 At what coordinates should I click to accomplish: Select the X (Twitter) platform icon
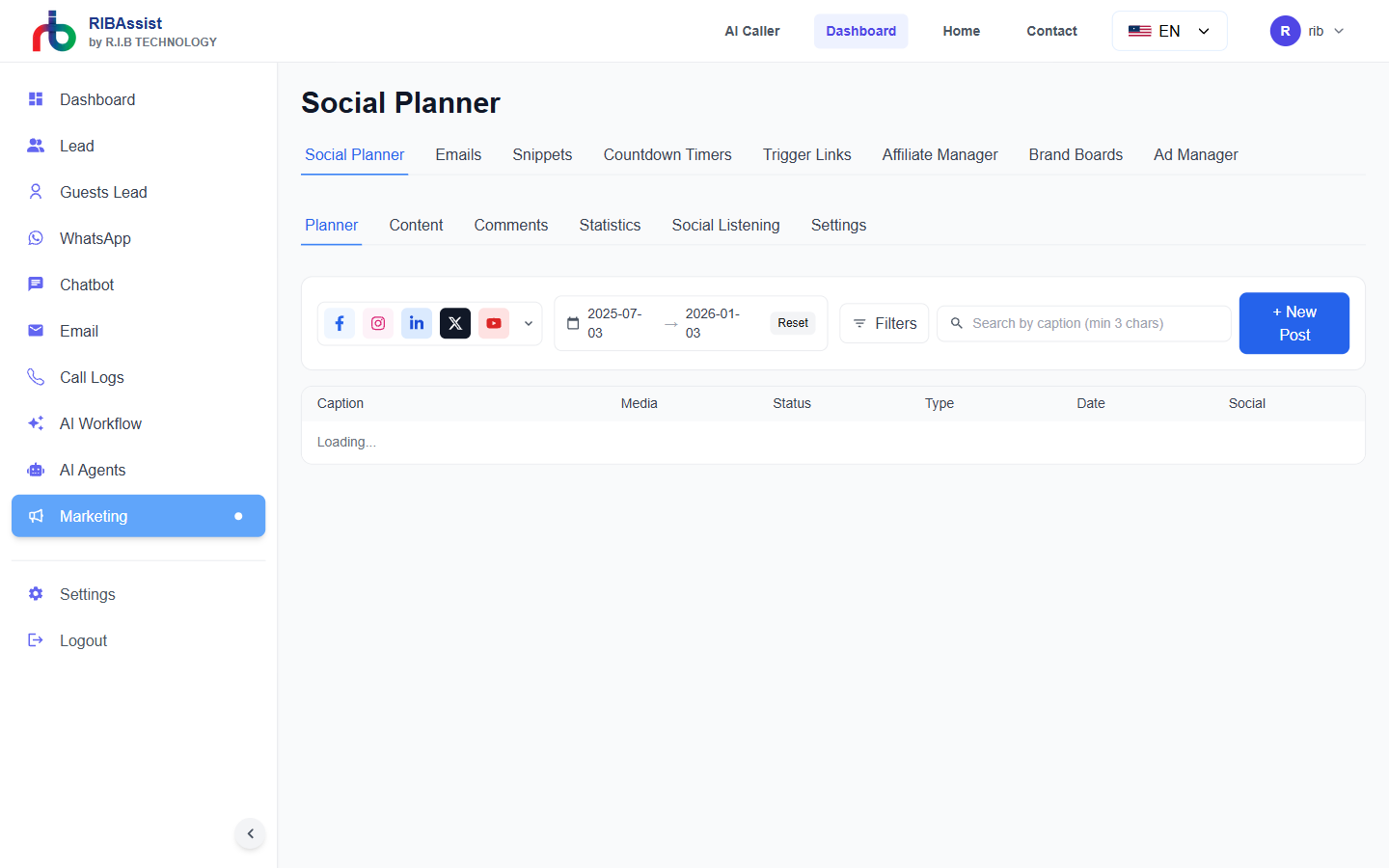pos(454,323)
